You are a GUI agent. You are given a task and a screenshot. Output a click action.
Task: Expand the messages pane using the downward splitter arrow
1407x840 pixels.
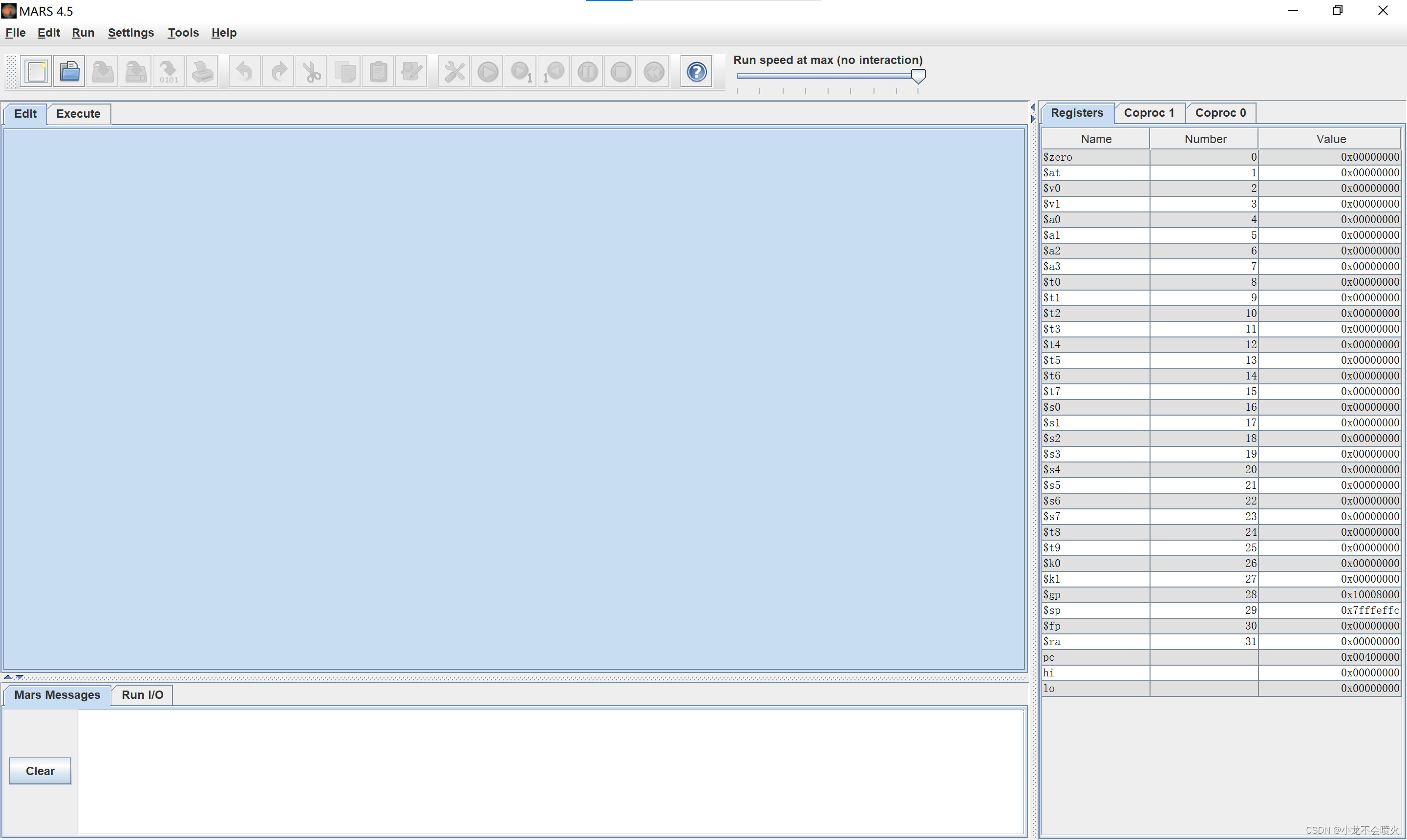pyautogui.click(x=20, y=676)
